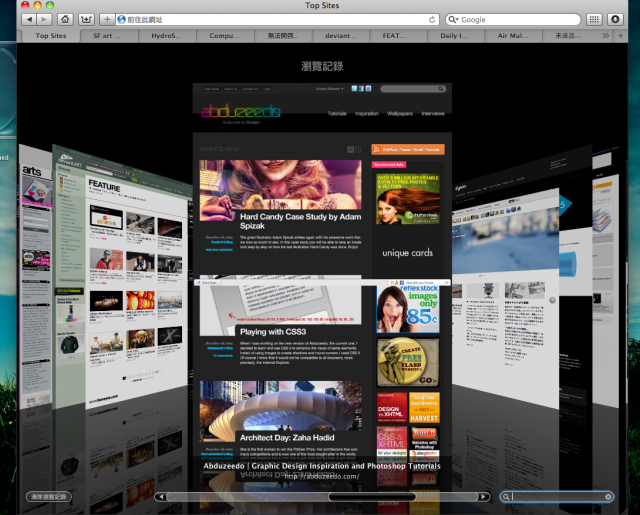Go forward with the toolbar forward arrow
Image resolution: width=640 pixels, height=515 pixels.
(44, 19)
